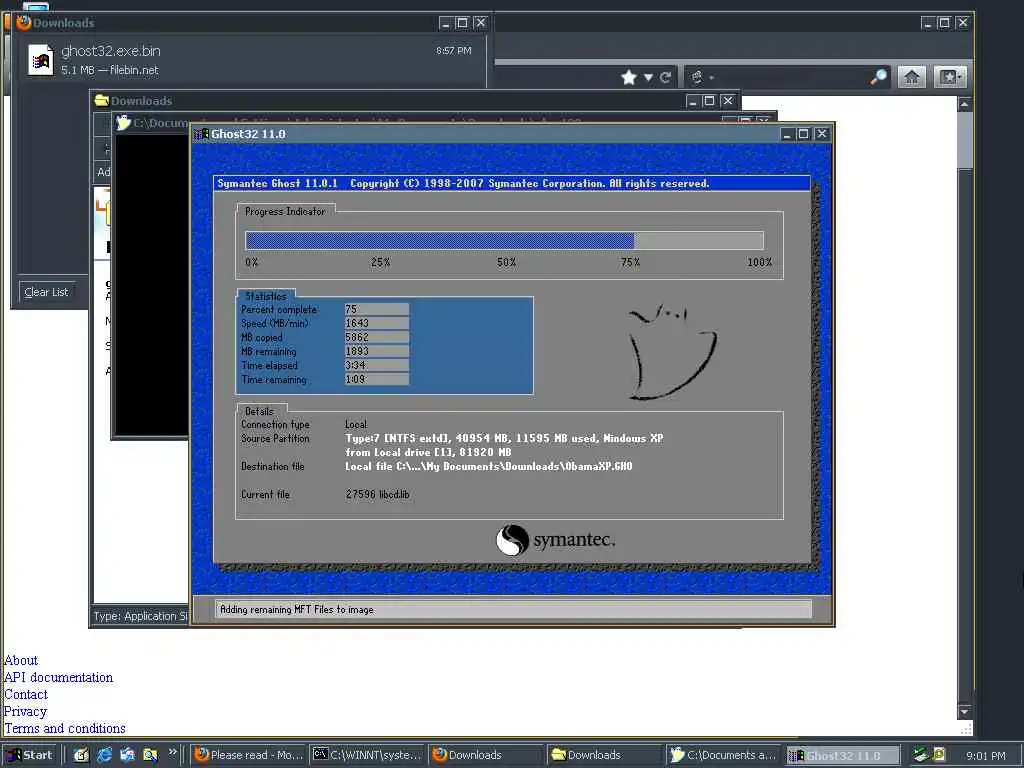The image size is (1024, 768).
Task: Expand the quick launch overflow chevron
Action: [x=172, y=752]
